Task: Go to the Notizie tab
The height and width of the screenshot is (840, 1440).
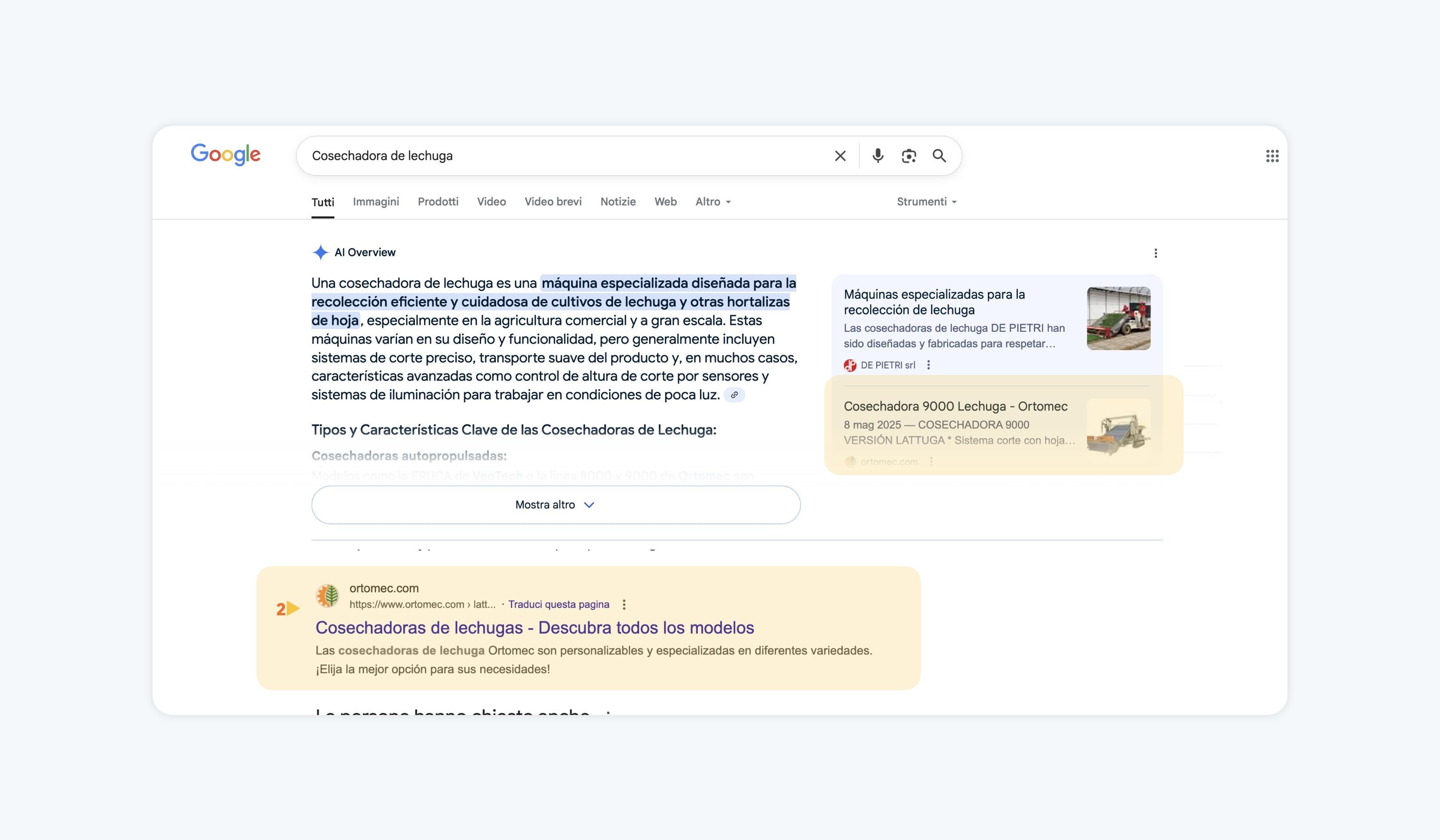Action: pyautogui.click(x=618, y=202)
